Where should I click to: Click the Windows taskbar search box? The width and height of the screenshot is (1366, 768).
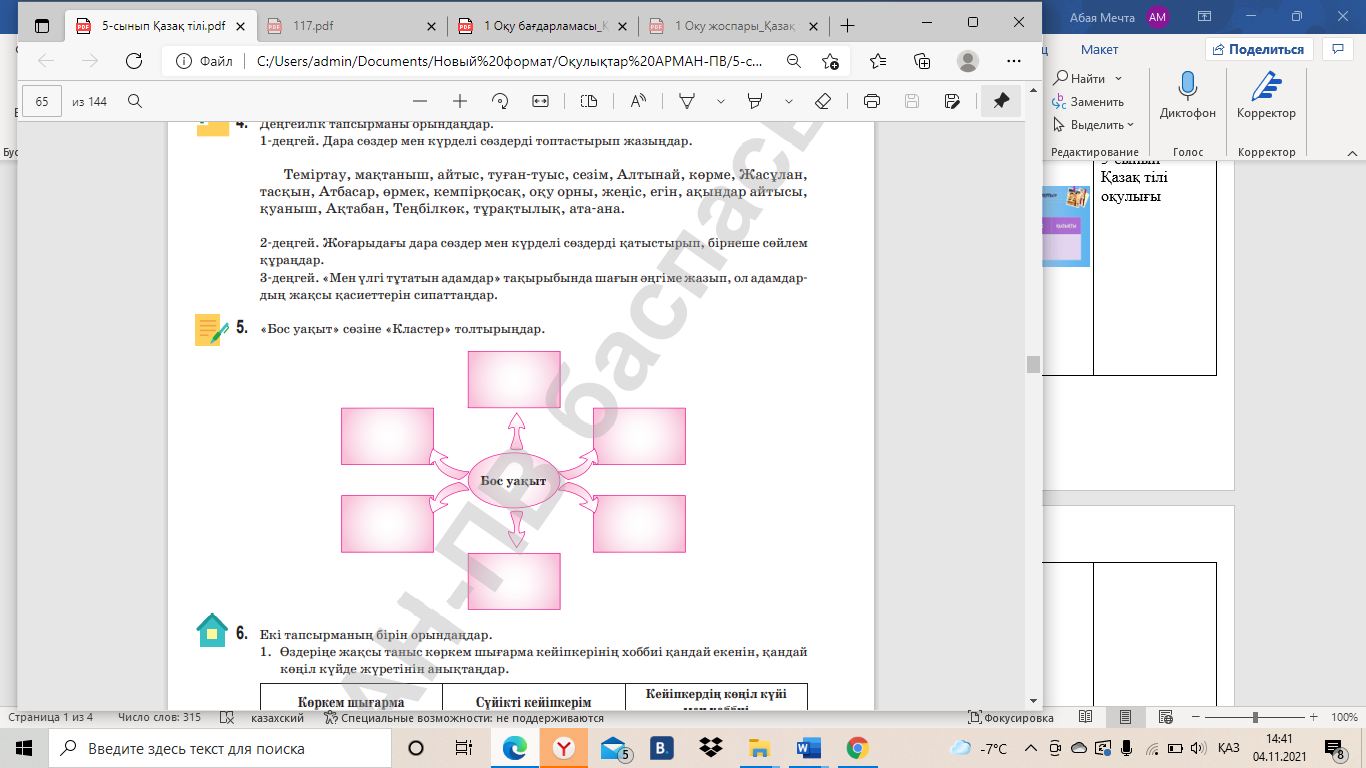point(218,748)
